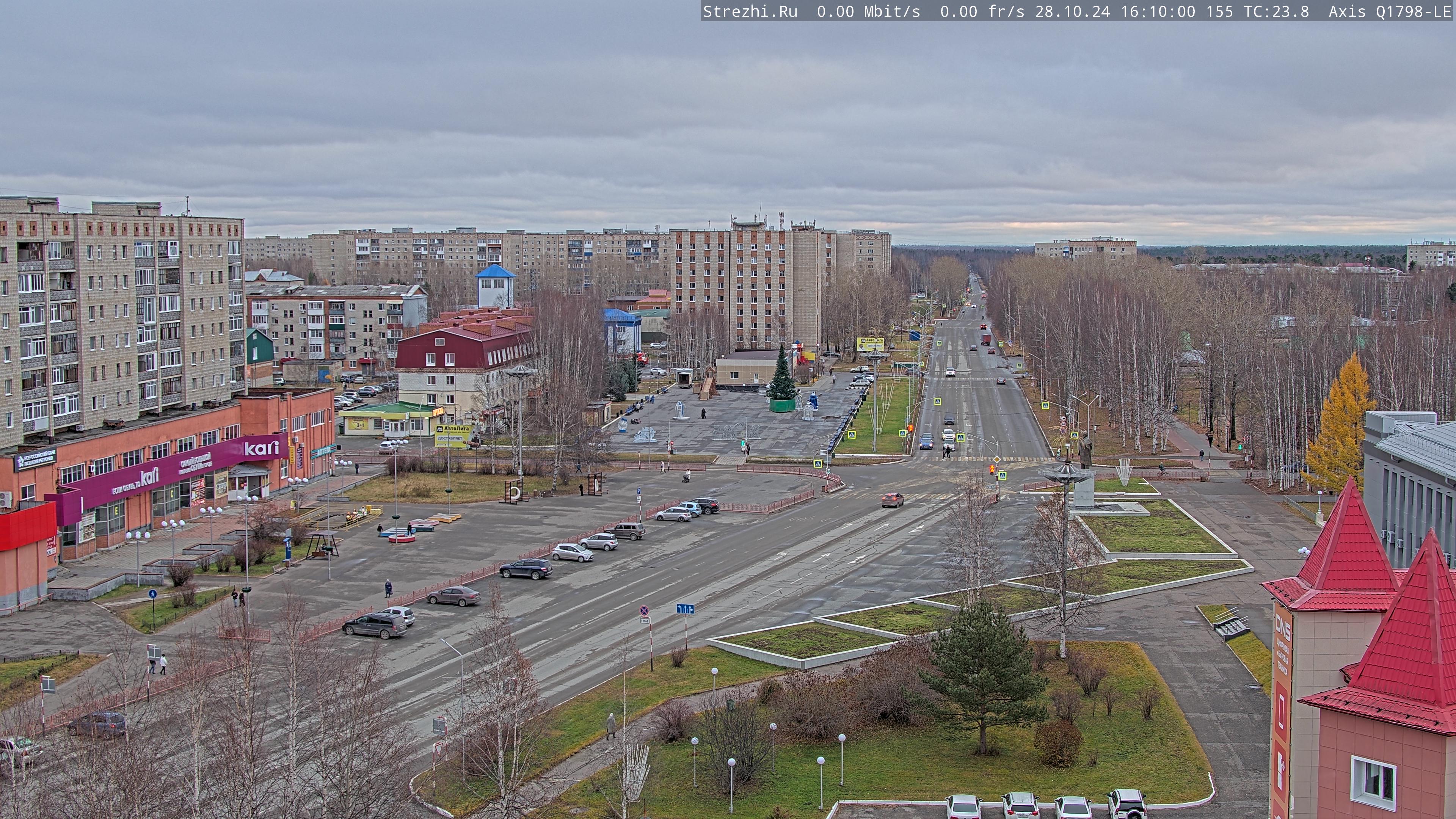
Task: Click the Strezhi.Ru overlay text
Action: click(750, 12)
